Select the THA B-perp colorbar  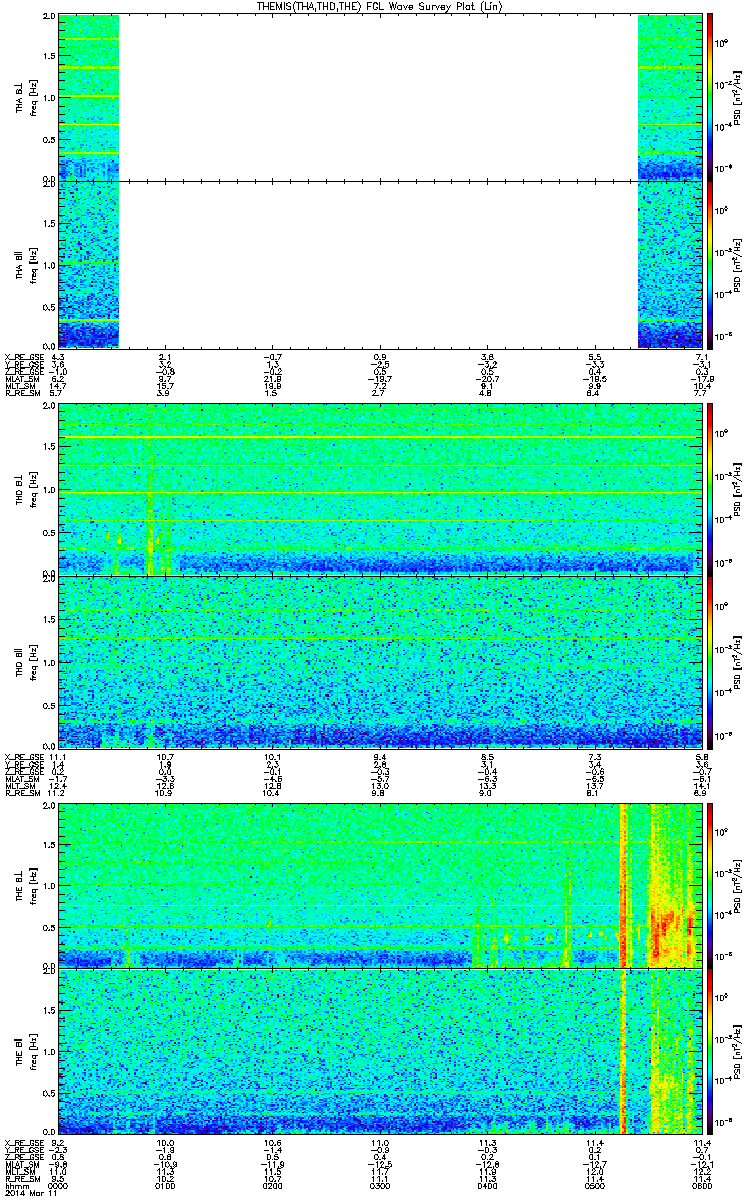710,97
